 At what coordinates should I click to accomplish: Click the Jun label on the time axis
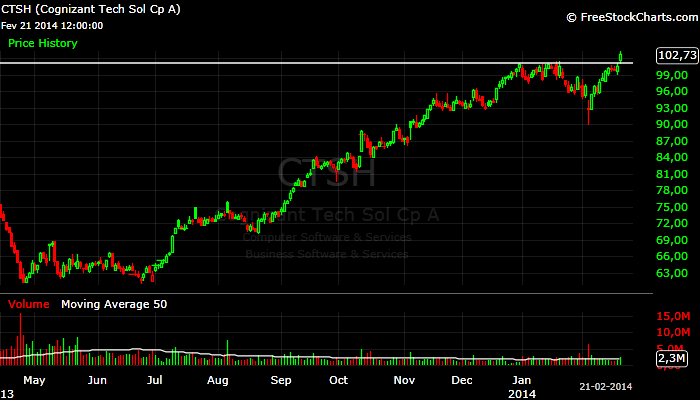[x=97, y=380]
